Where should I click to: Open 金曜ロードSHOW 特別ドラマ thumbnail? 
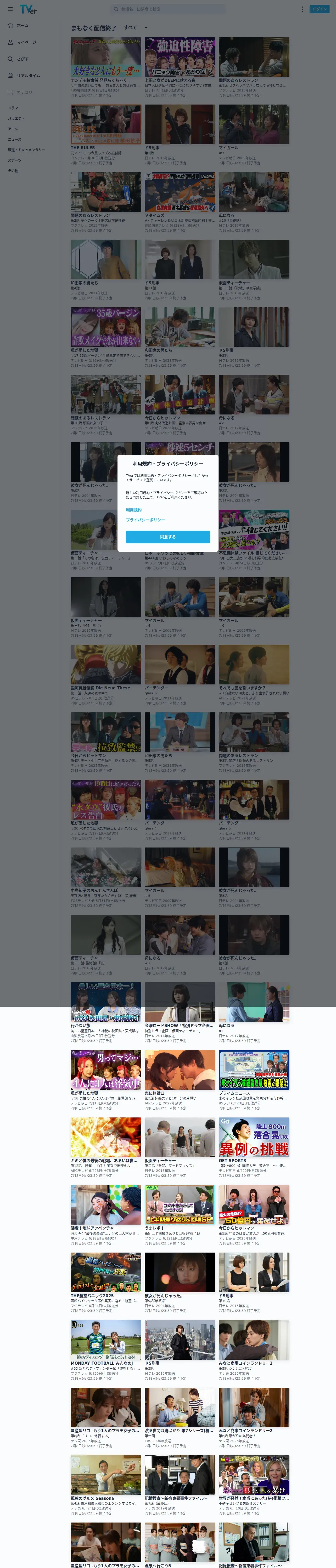[180, 1002]
